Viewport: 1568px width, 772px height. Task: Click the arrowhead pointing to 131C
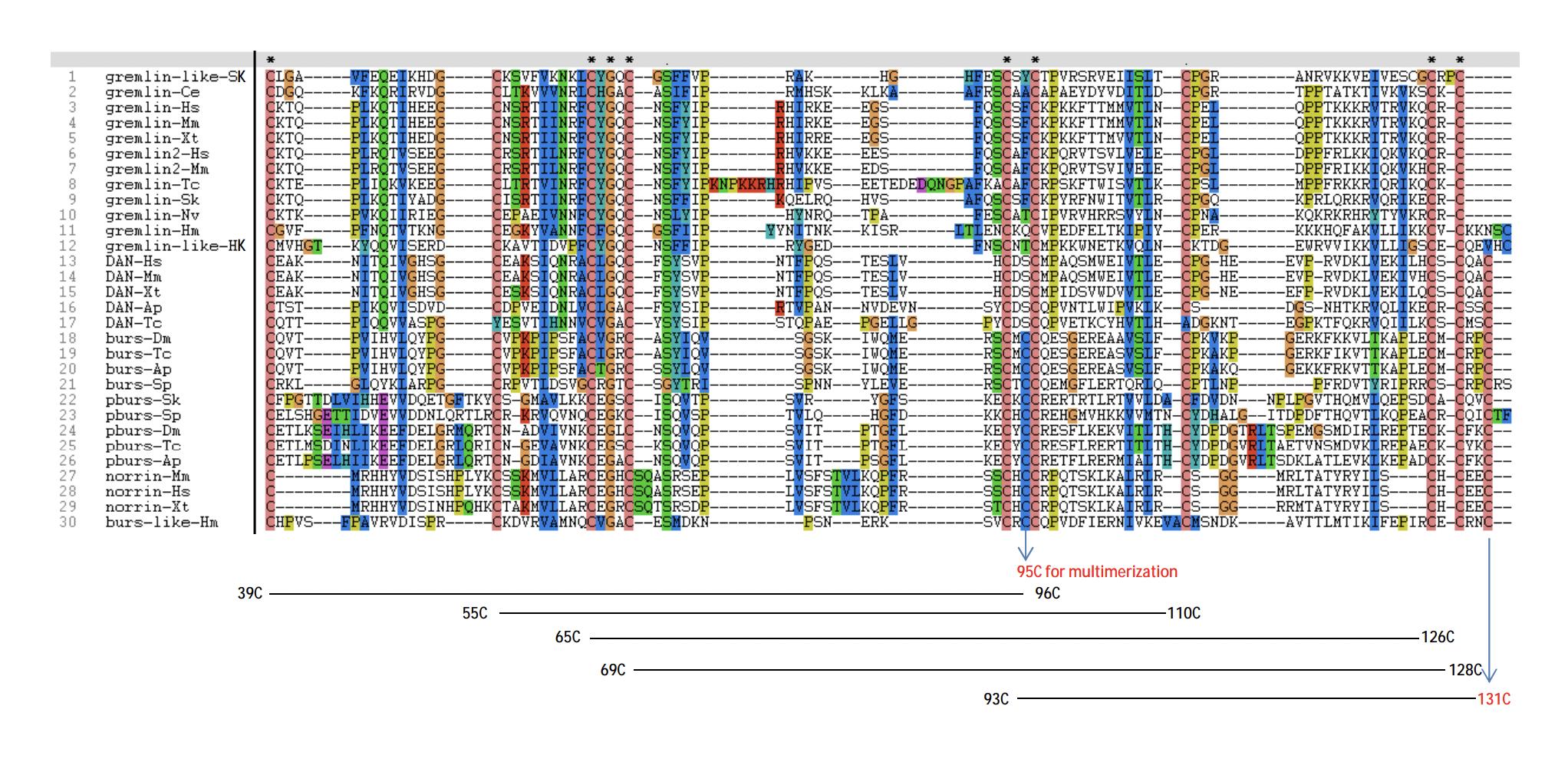[x=1489, y=676]
